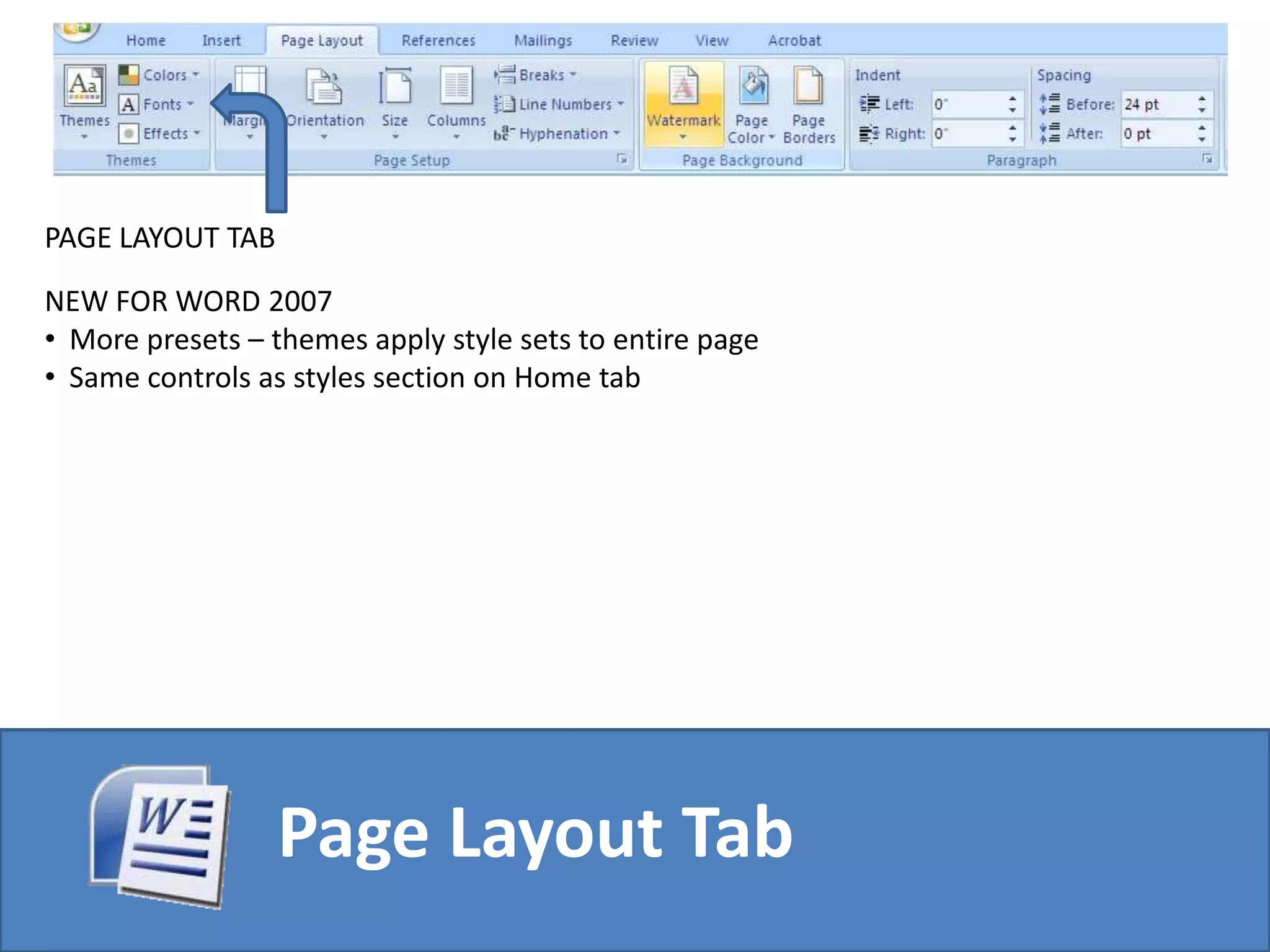The image size is (1270, 952).
Task: Click the paper Size icon
Action: (395, 87)
